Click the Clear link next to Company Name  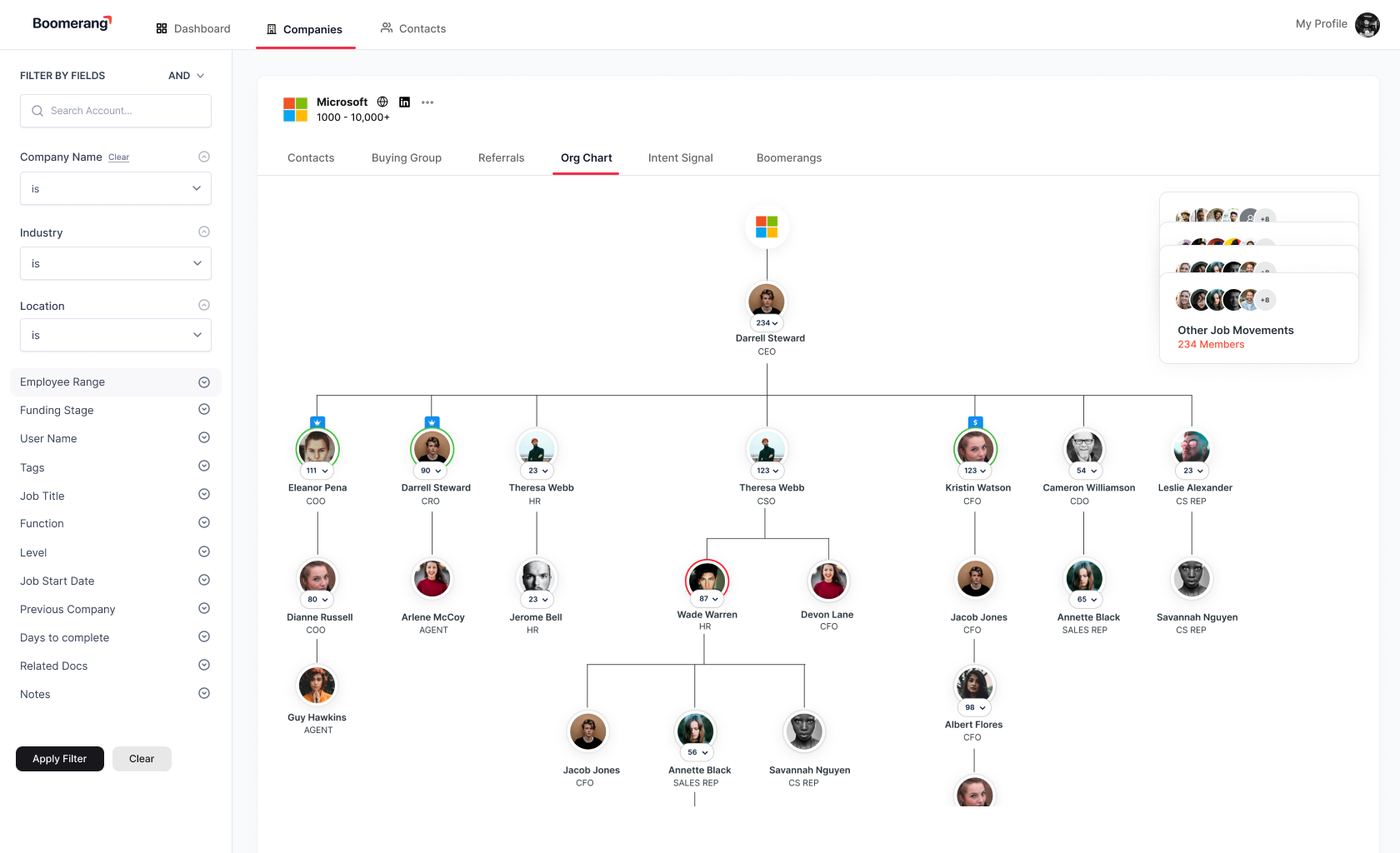[x=118, y=157]
